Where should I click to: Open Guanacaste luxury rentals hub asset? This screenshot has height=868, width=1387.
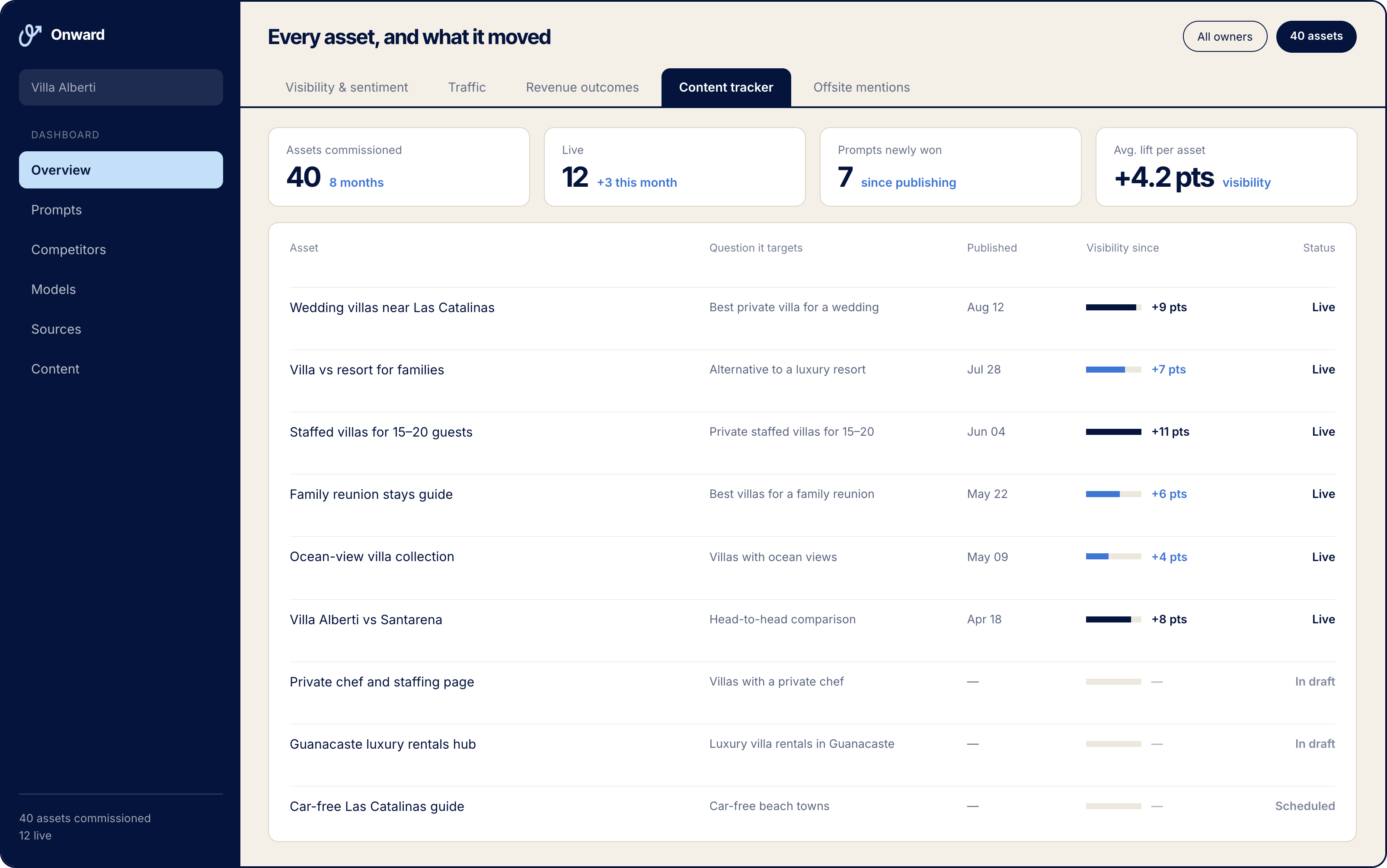382,744
